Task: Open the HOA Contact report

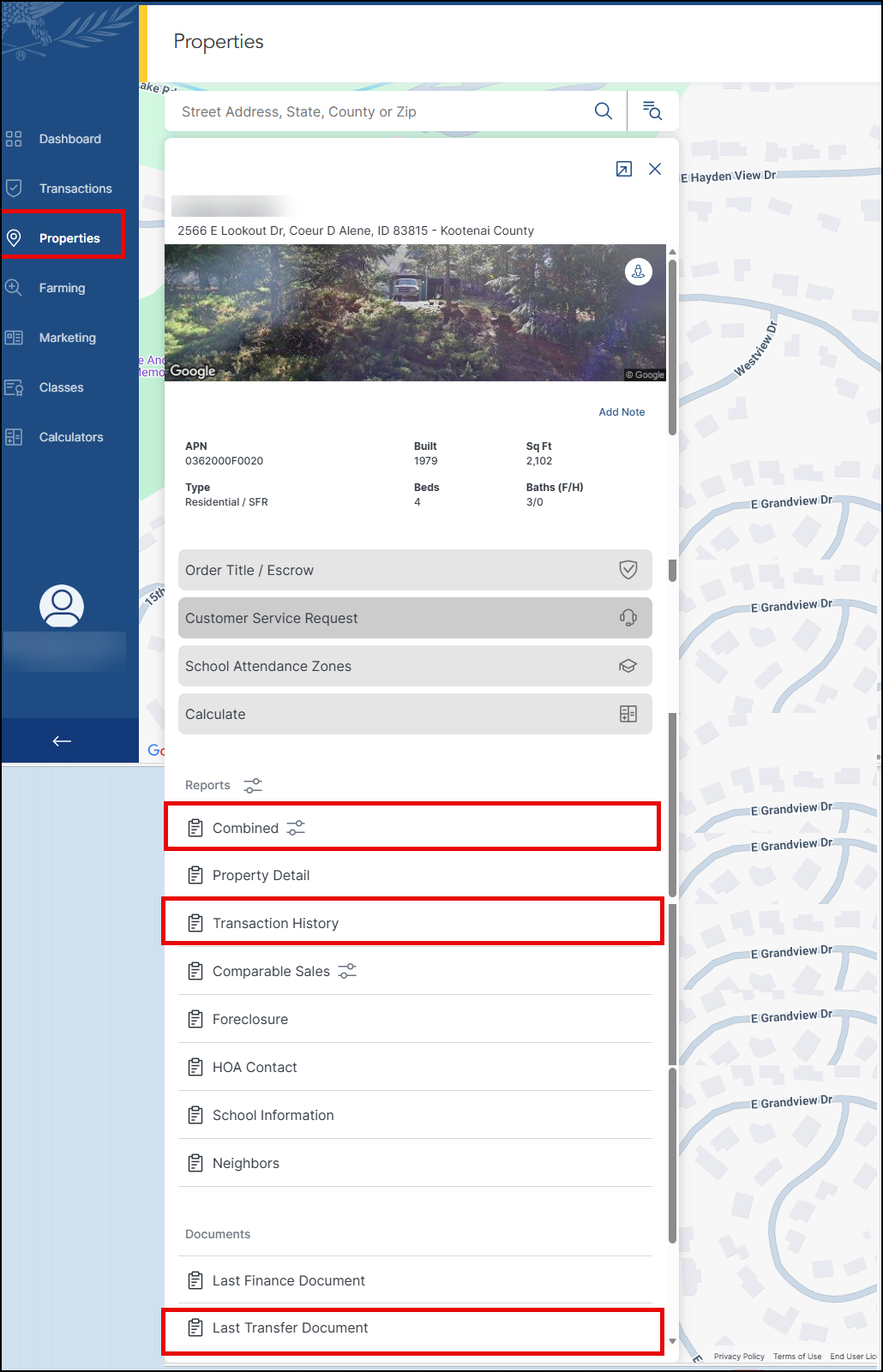Action: coord(415,1067)
